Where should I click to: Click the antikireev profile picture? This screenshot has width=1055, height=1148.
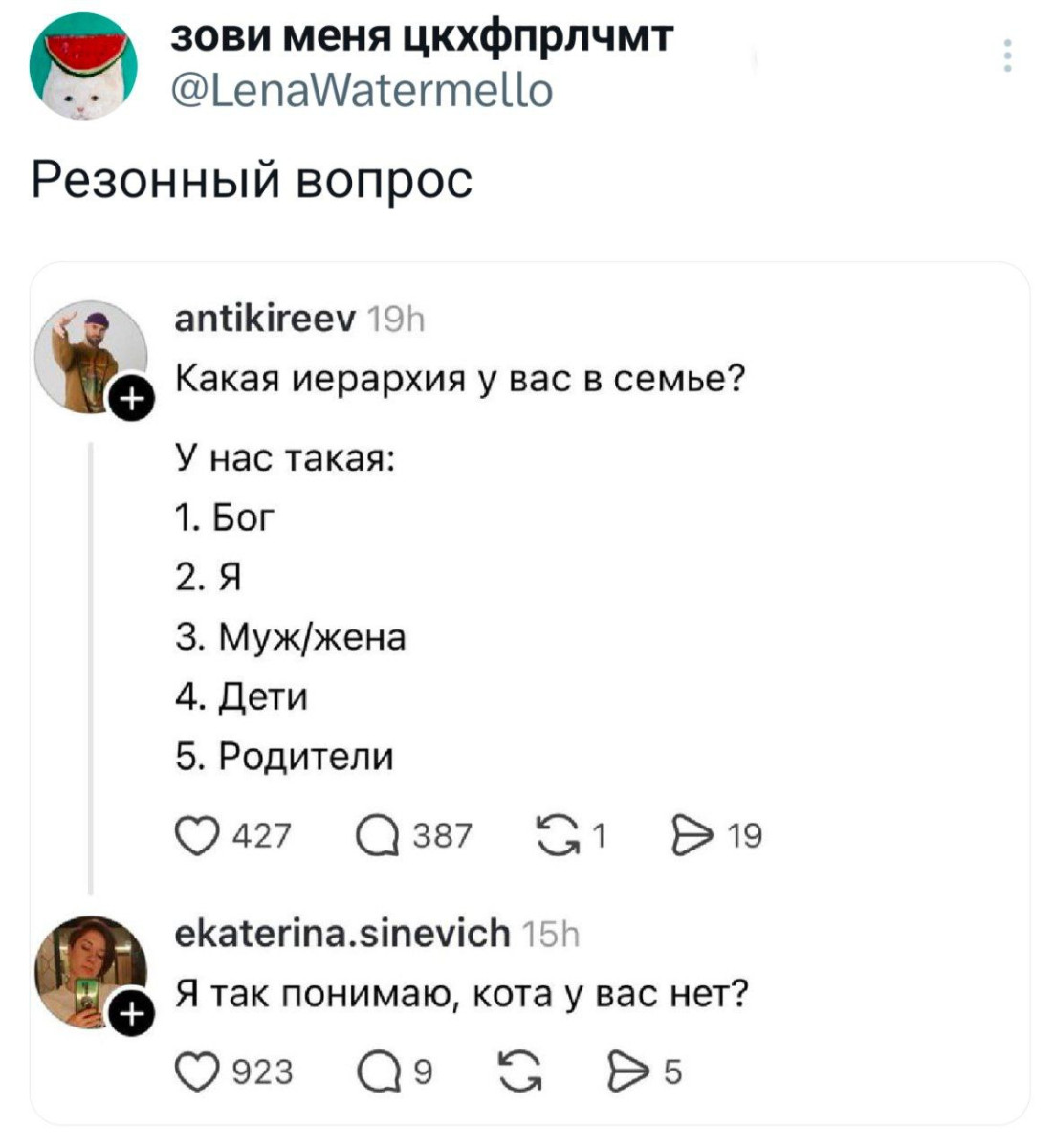pyautogui.click(x=89, y=356)
